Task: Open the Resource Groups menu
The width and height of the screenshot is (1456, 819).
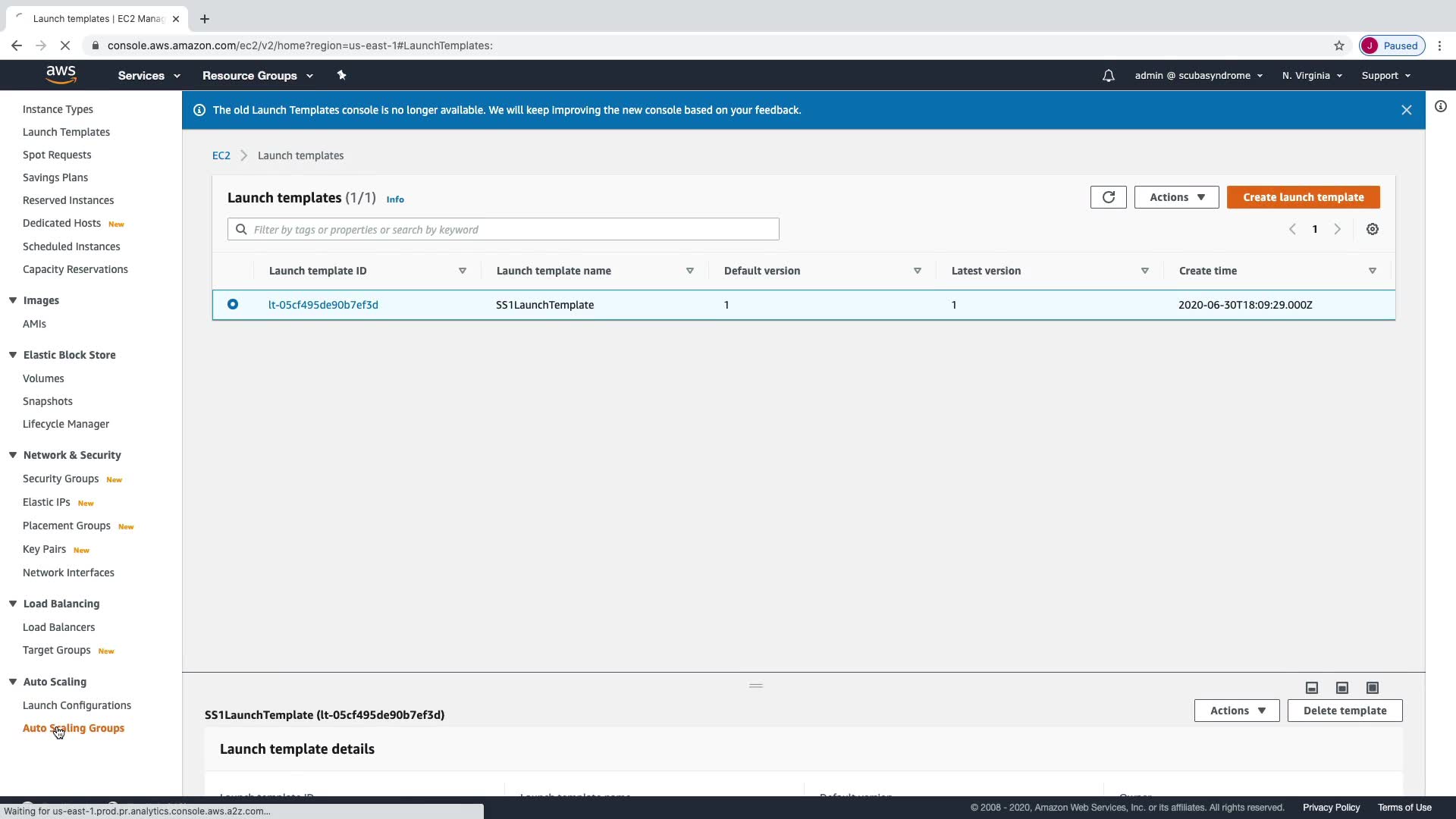Action: [257, 76]
